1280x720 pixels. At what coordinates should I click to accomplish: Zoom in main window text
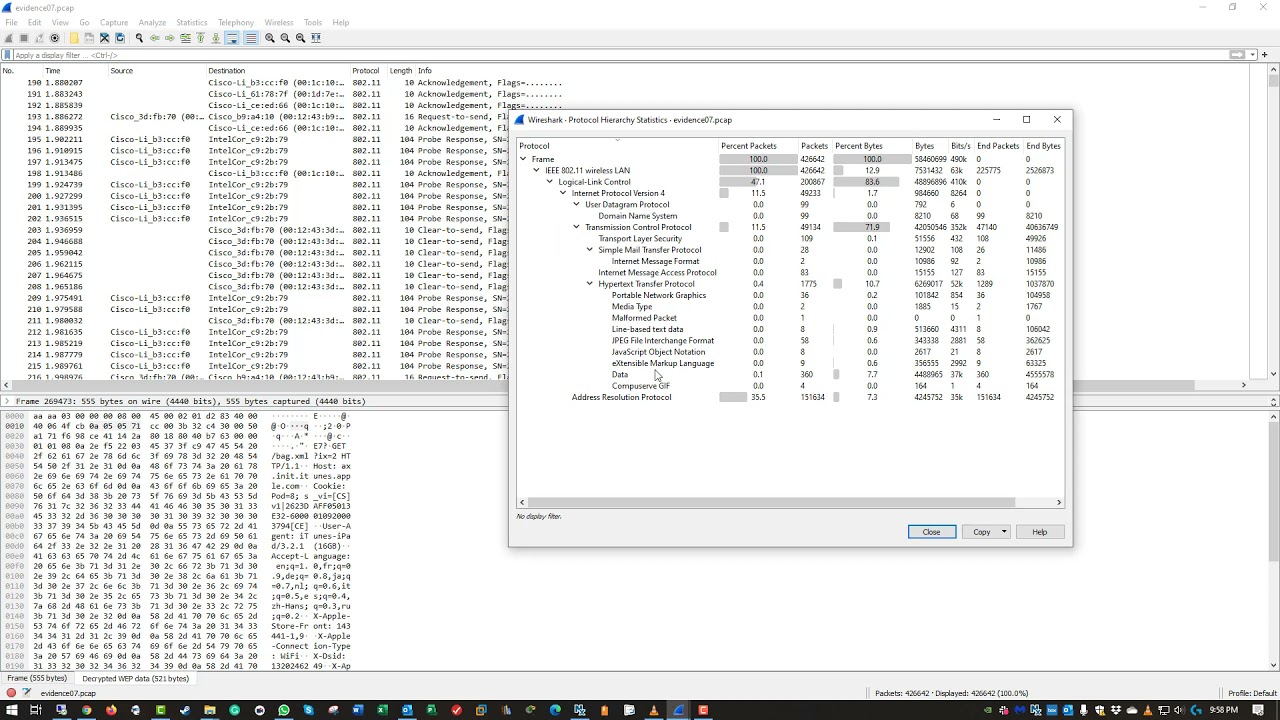[x=270, y=38]
